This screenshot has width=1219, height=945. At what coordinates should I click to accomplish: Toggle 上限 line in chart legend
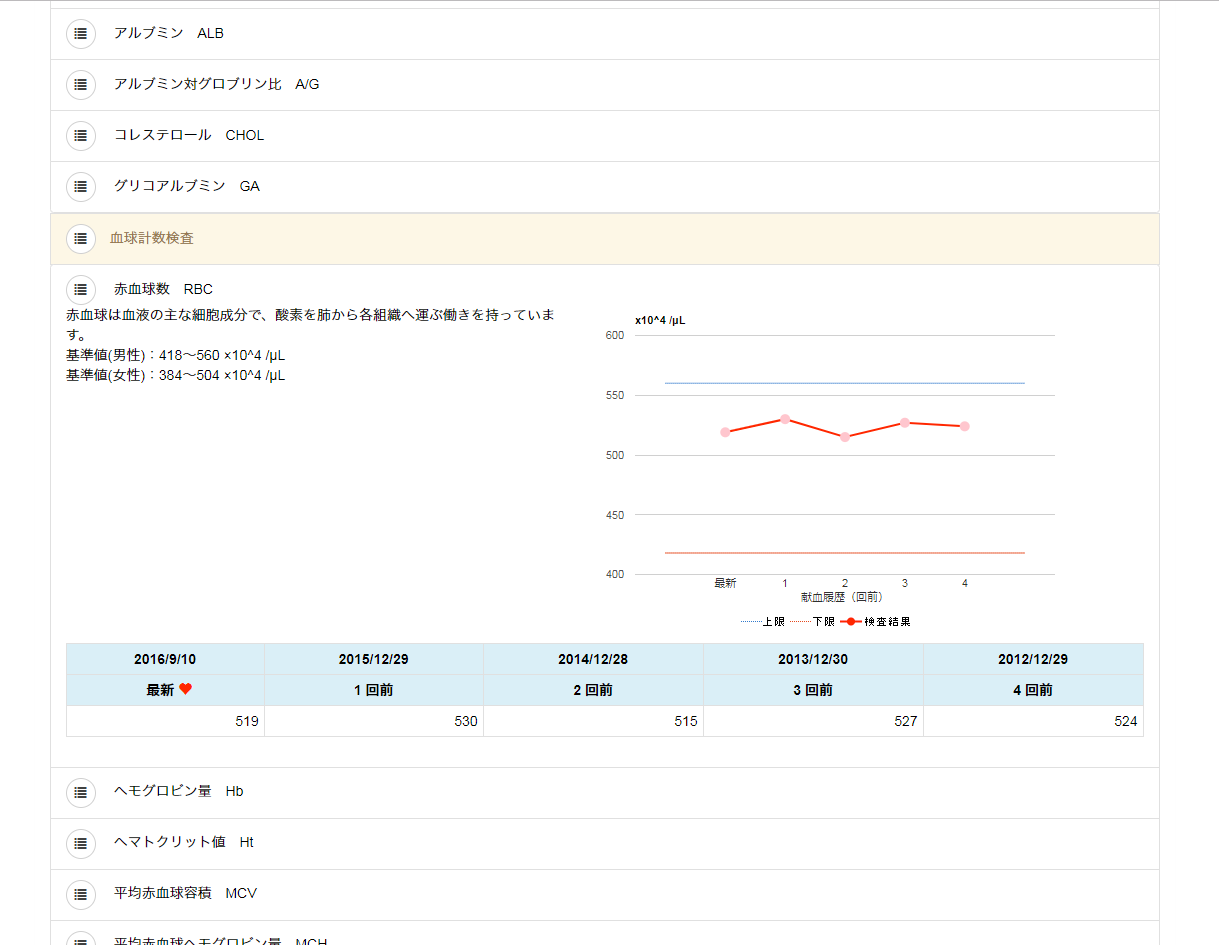[x=763, y=622]
